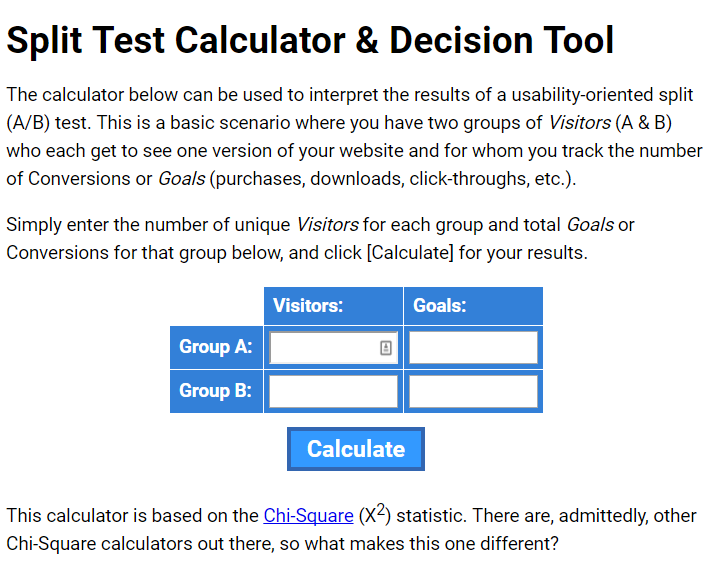Image resolution: width=705 pixels, height=565 pixels.
Task: Click the "[Calculate]" text in the instructions
Action: (x=410, y=253)
